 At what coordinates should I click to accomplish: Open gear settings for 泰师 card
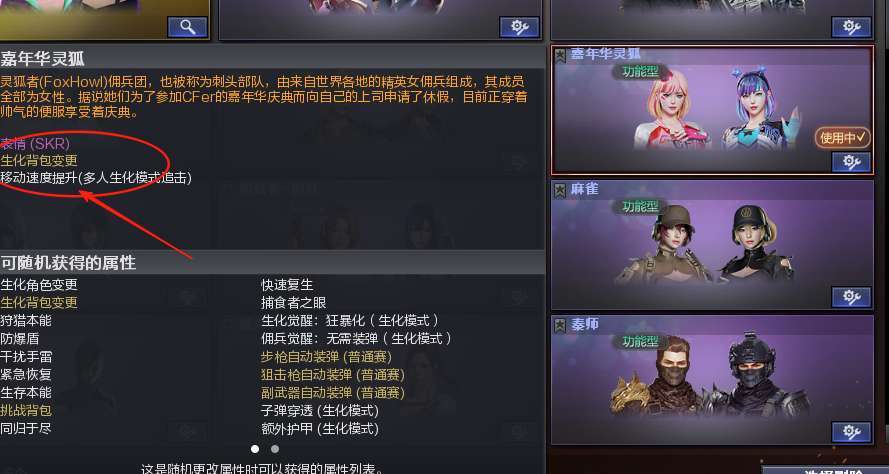851,432
